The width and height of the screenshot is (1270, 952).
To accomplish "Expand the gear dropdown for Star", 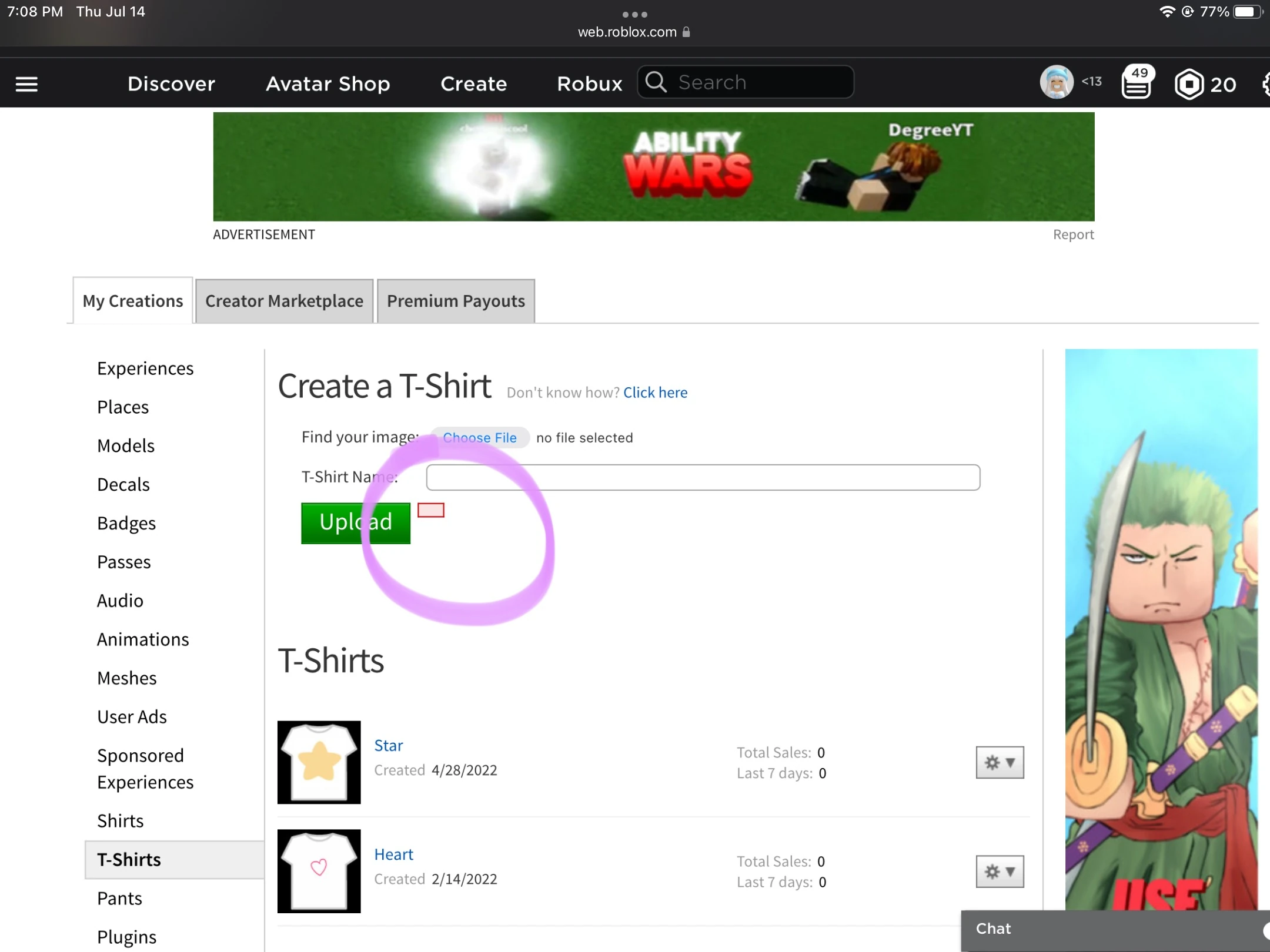I will click(1000, 762).
